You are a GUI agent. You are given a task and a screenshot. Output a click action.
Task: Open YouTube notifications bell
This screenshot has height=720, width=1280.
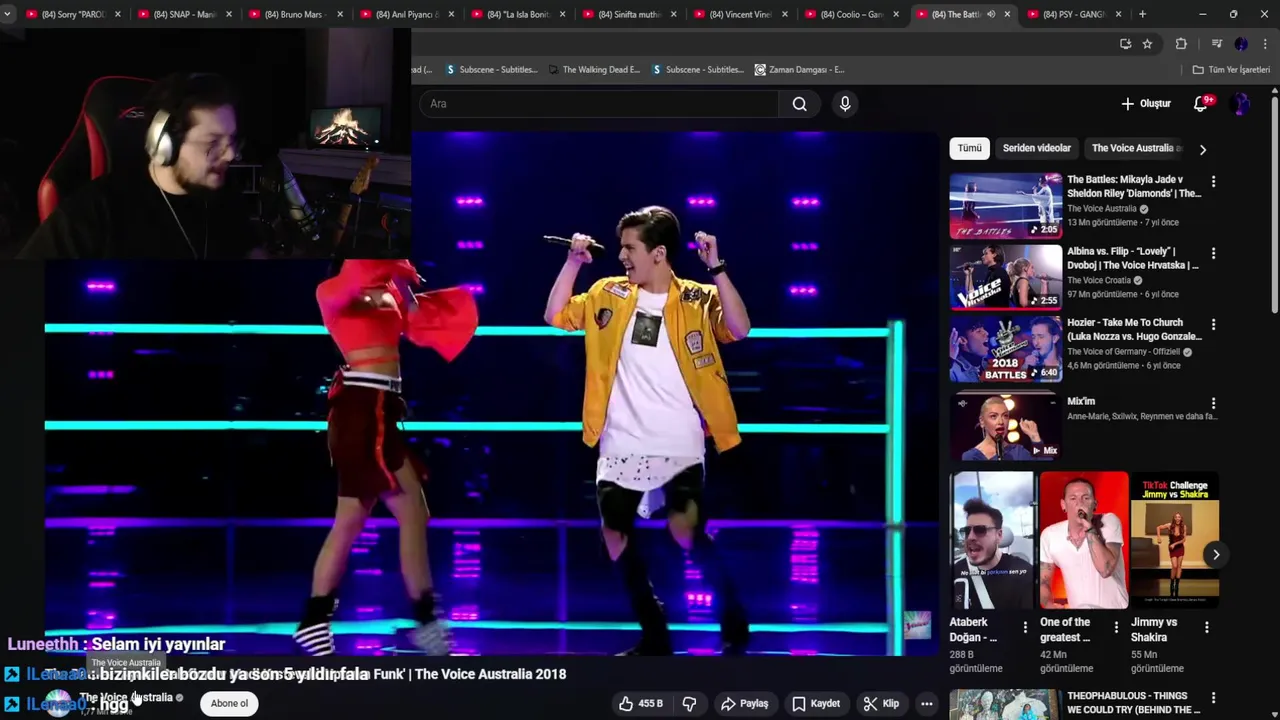1201,104
